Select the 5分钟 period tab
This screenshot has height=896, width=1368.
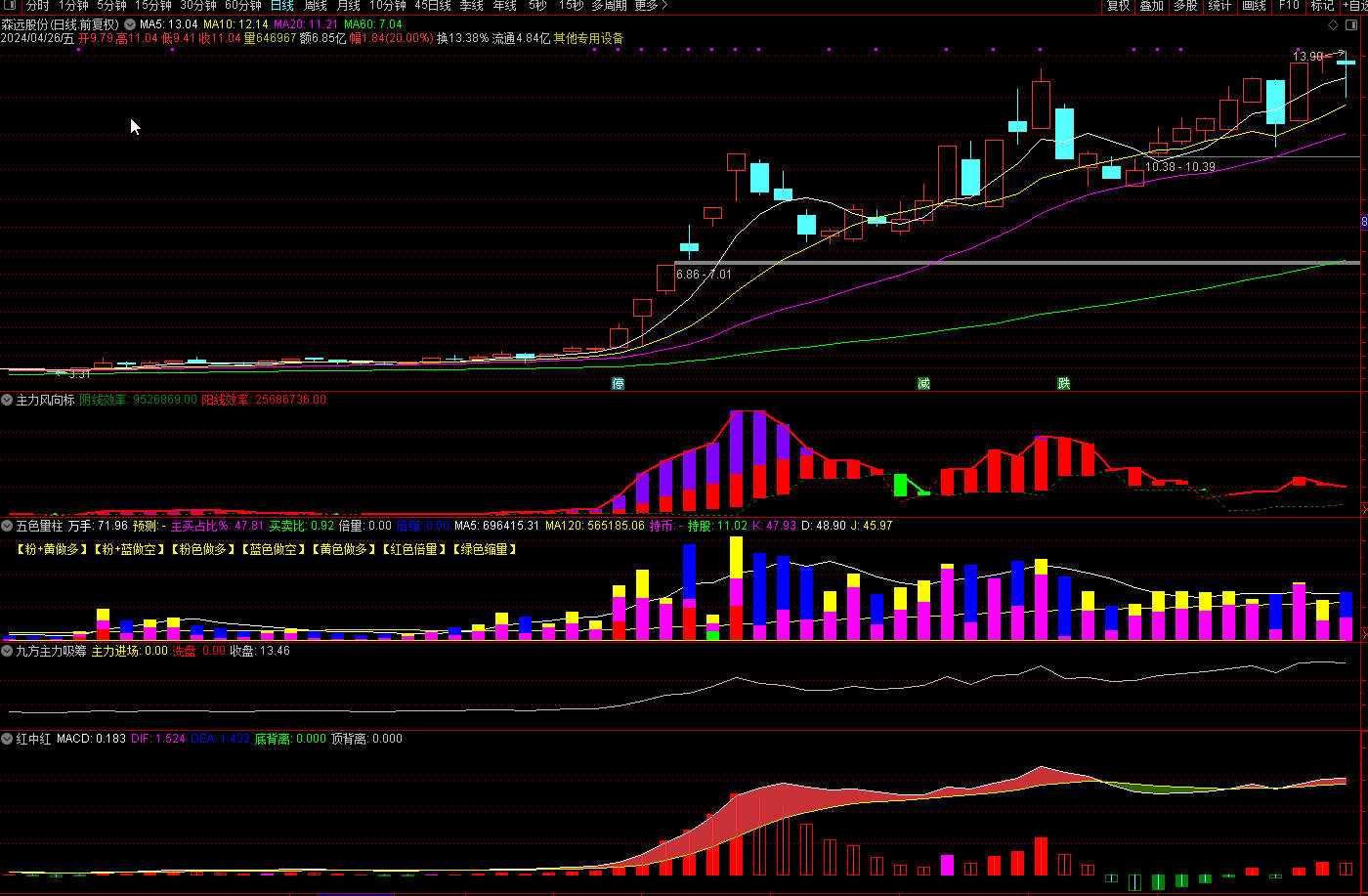pyautogui.click(x=111, y=6)
